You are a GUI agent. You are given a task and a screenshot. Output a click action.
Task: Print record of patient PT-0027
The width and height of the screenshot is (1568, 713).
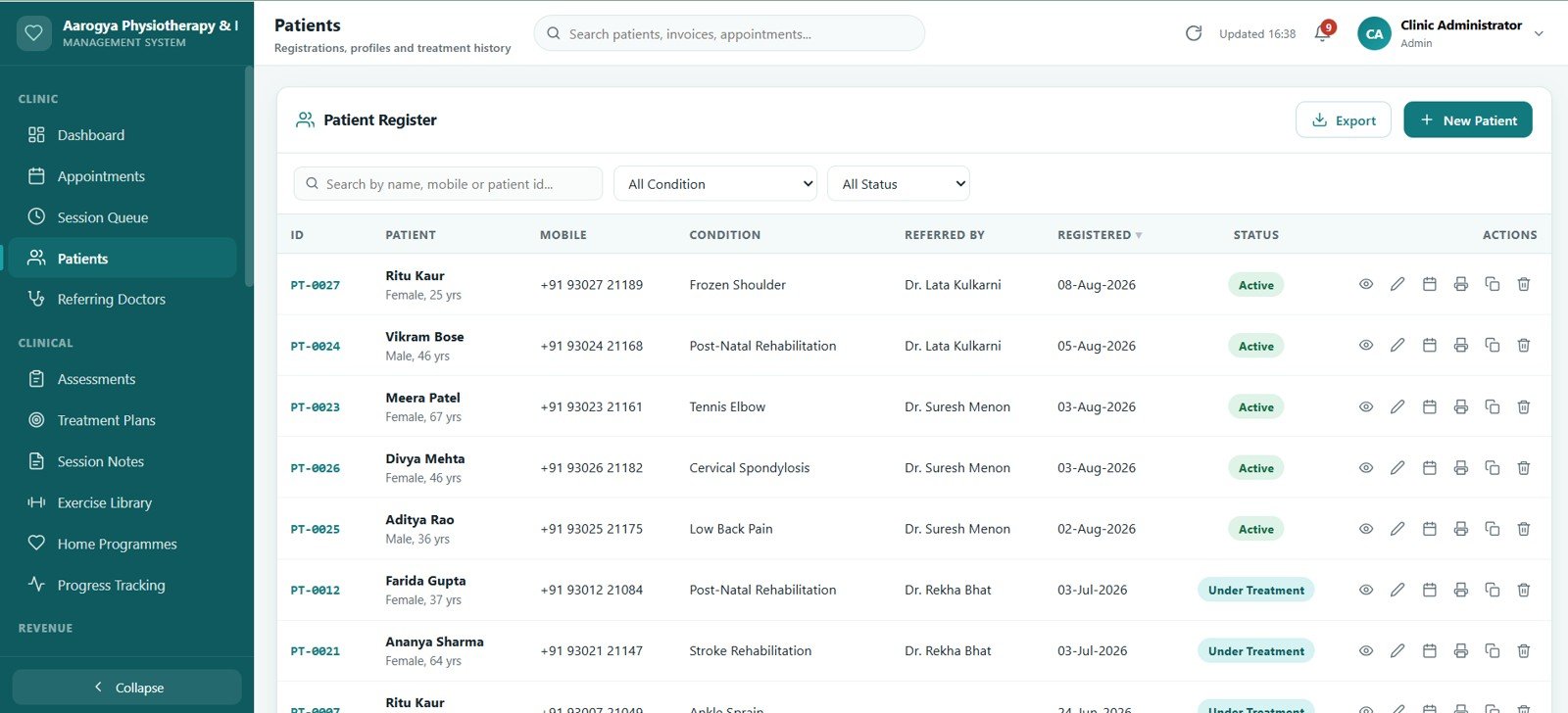[1461, 284]
